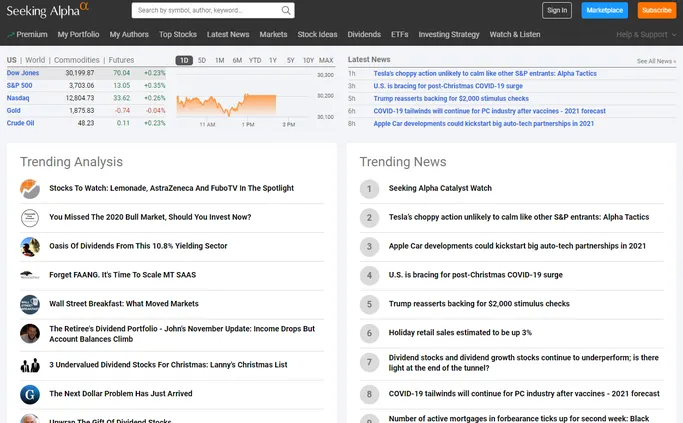Click rank badge 3 in Trending News
The image size is (683, 423).
coord(369,247)
